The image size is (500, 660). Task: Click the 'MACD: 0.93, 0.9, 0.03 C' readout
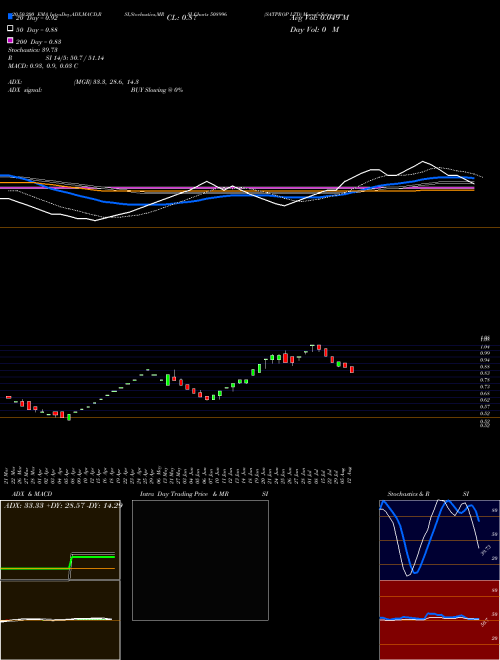tap(43, 66)
